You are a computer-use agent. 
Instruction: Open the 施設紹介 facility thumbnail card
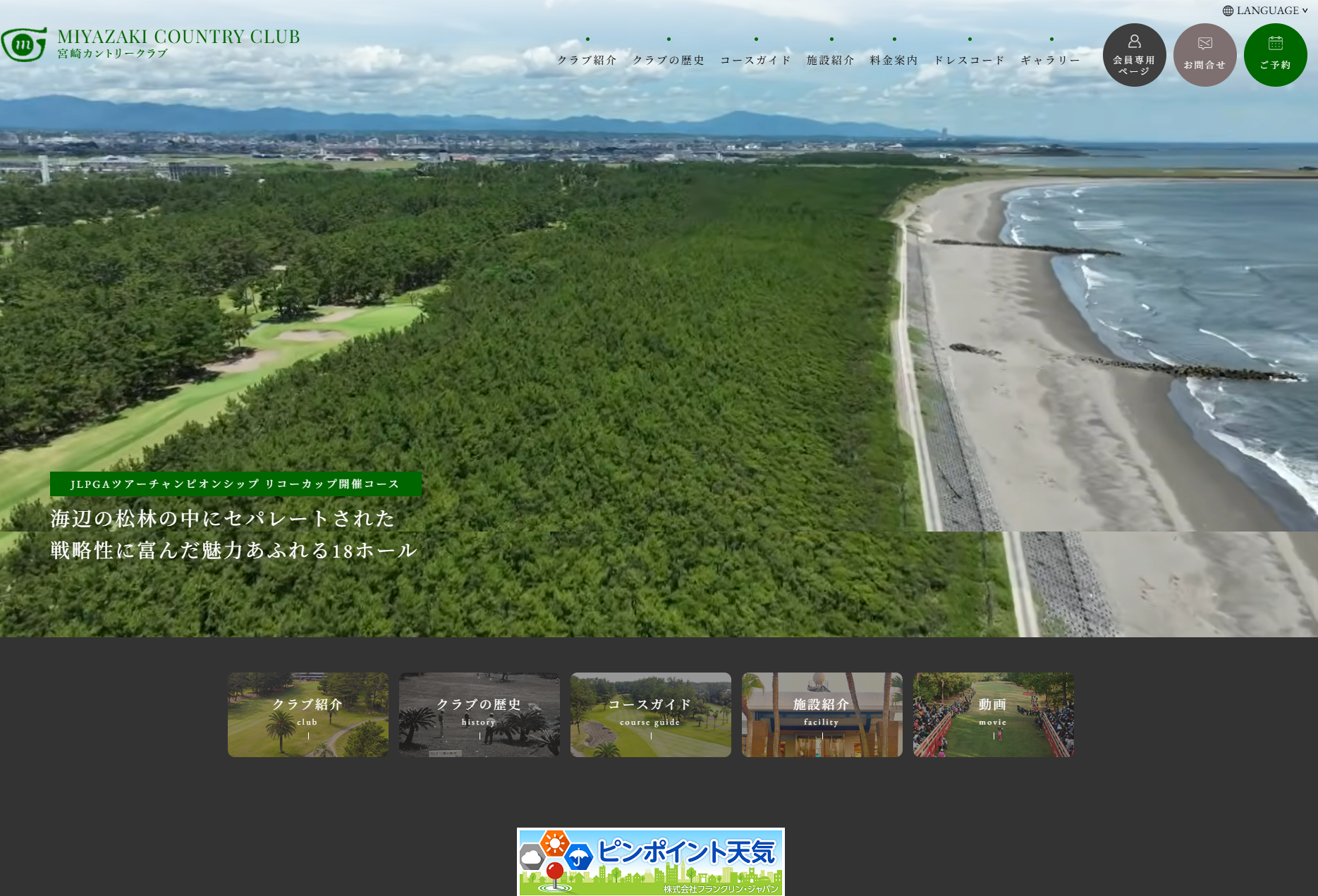pyautogui.click(x=822, y=714)
